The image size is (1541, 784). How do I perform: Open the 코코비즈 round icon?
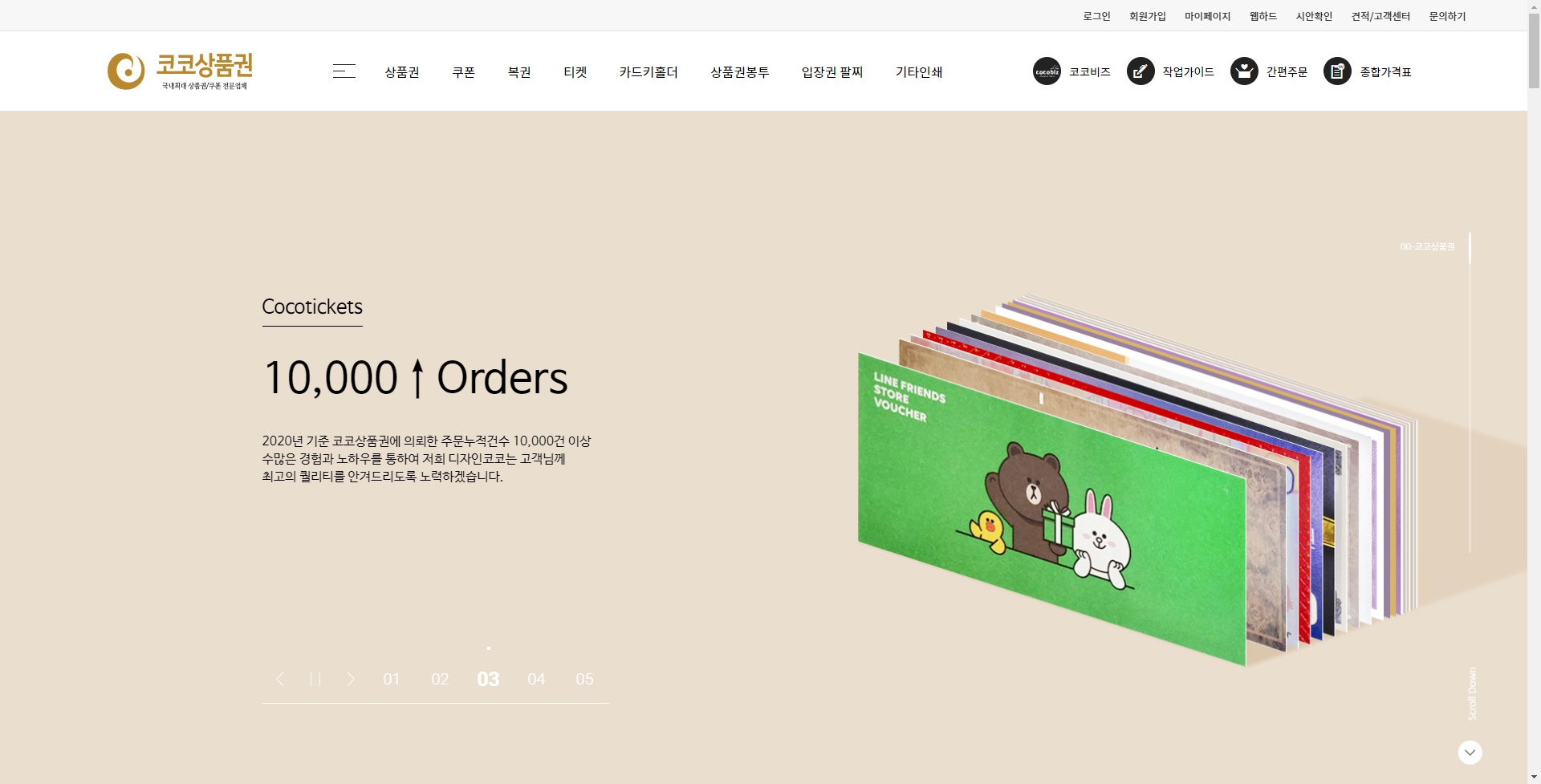1047,71
